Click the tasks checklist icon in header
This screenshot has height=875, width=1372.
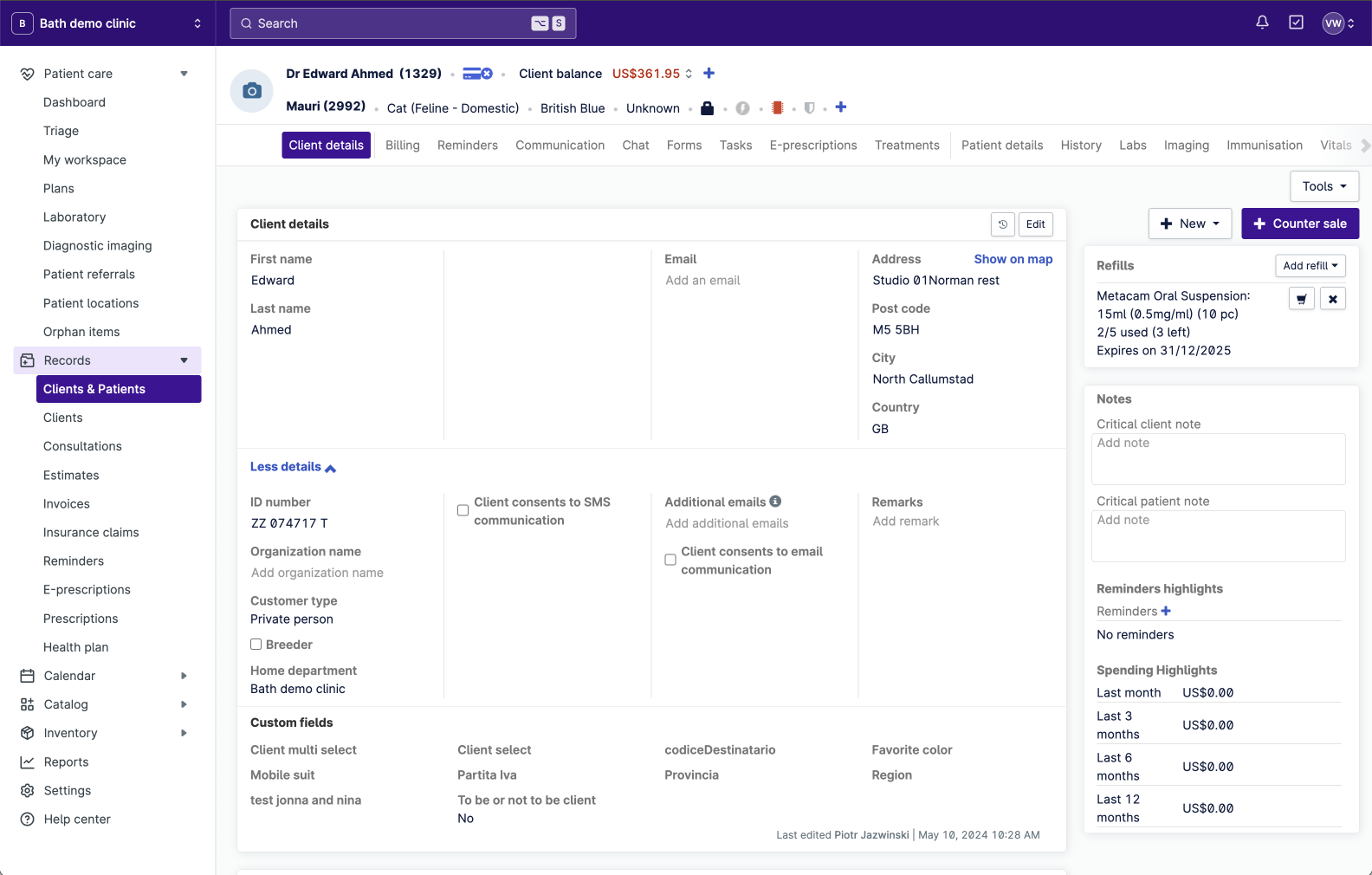pyautogui.click(x=1296, y=23)
